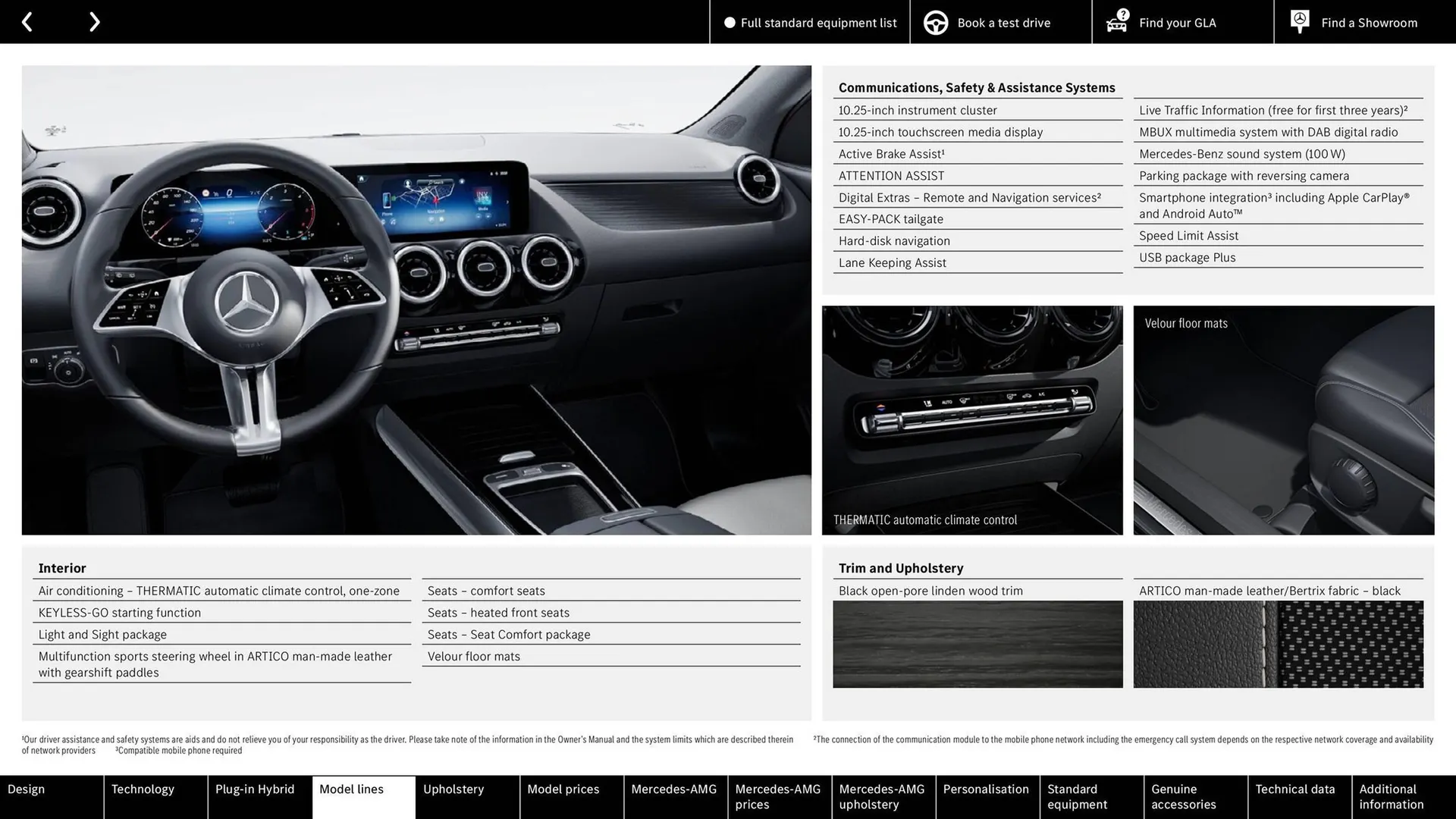
Task: Click the main interior dashboard photo
Action: 416,300
